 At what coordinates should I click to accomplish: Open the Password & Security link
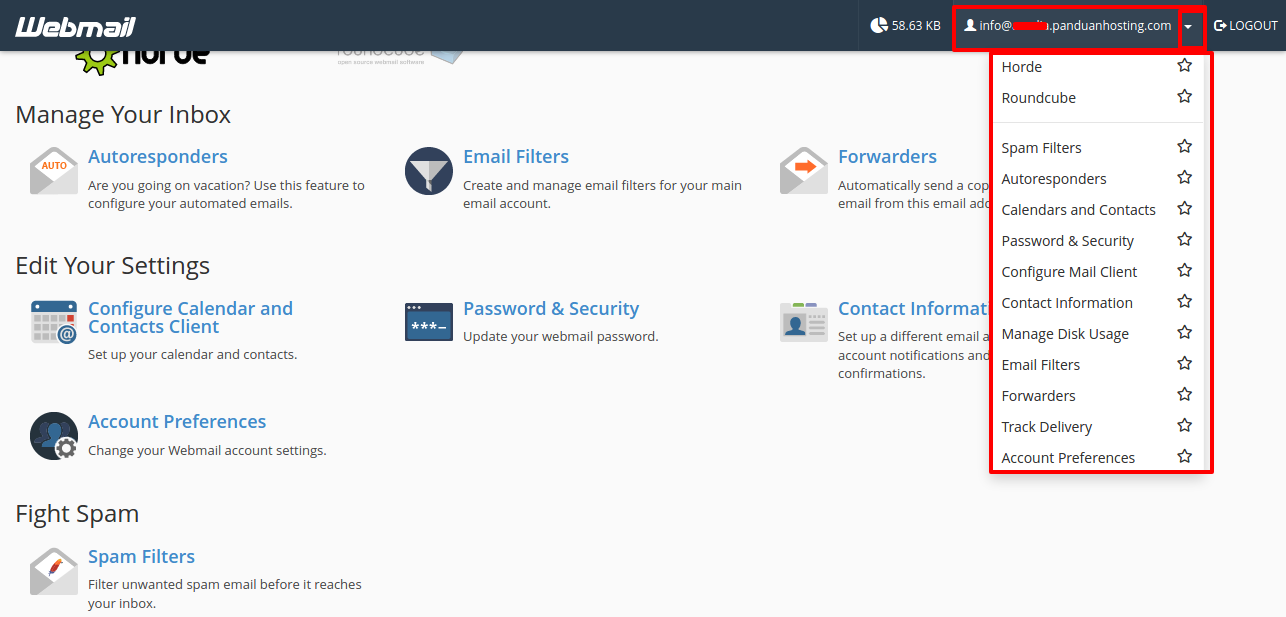coord(551,308)
